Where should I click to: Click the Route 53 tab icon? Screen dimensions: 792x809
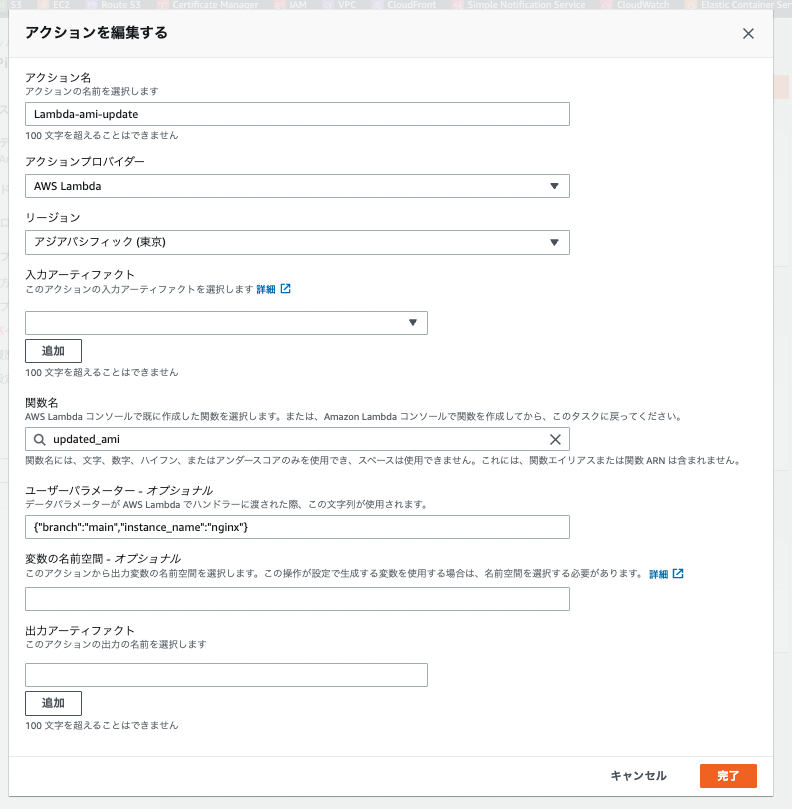click(90, 5)
